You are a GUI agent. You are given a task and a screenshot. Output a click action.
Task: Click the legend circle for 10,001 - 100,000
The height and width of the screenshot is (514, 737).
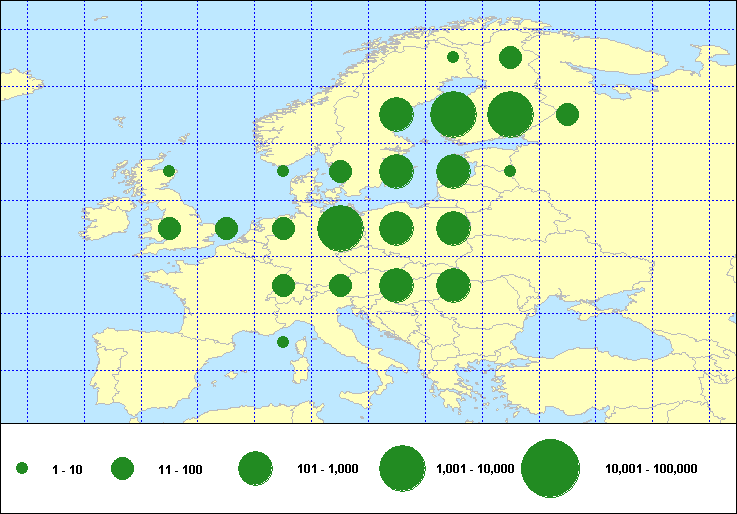coord(550,468)
